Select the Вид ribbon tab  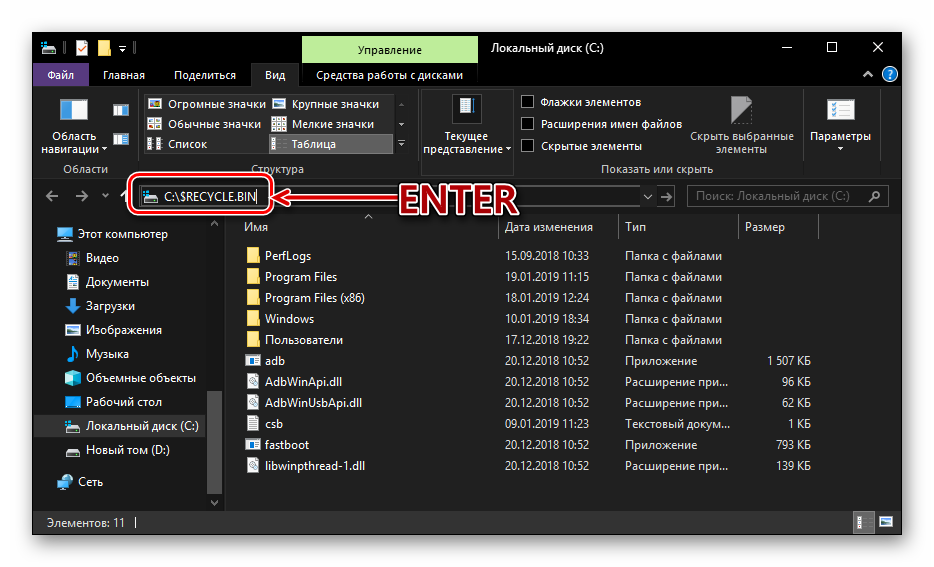point(275,75)
